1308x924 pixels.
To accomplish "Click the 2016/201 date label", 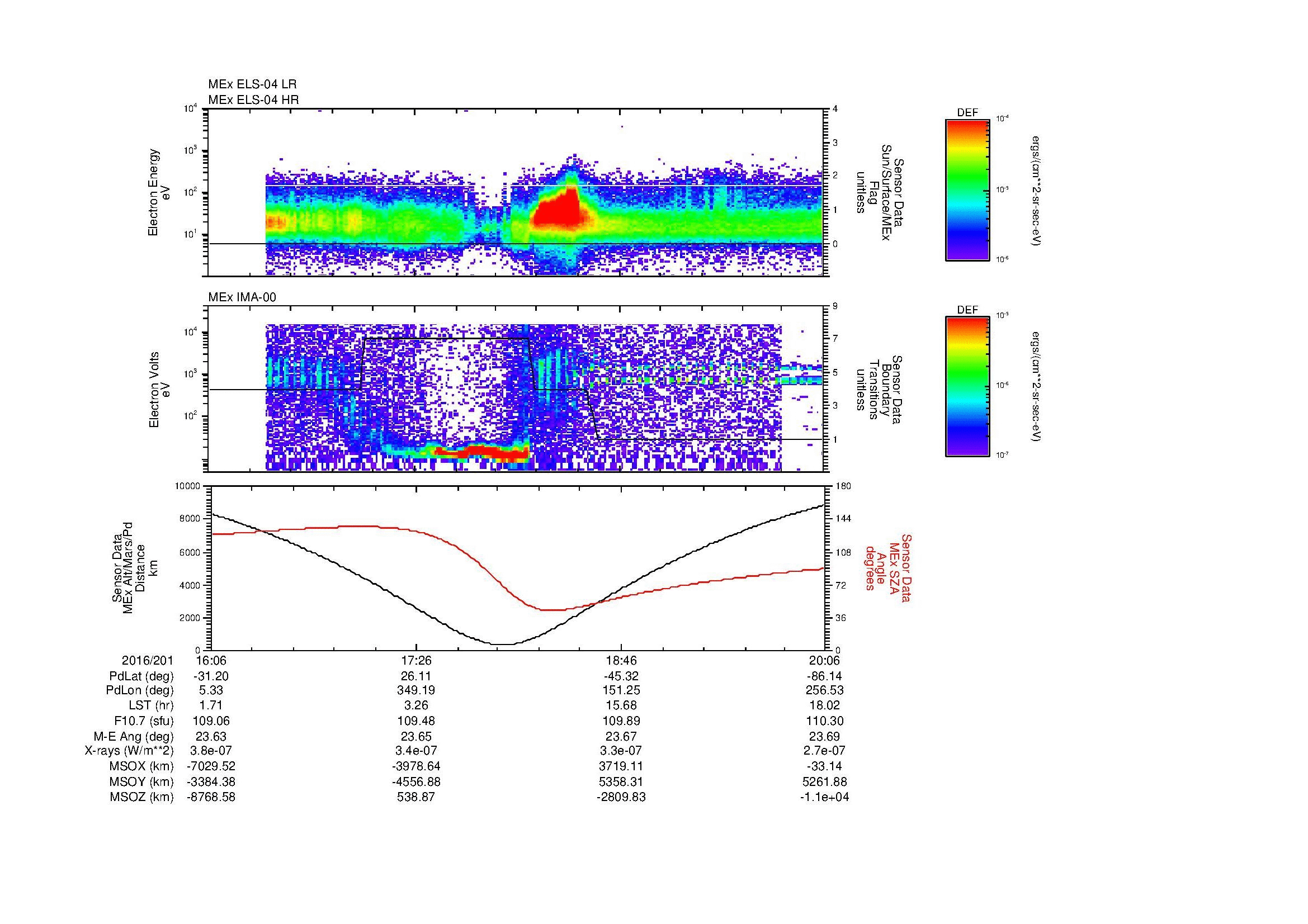I will 148,661.
